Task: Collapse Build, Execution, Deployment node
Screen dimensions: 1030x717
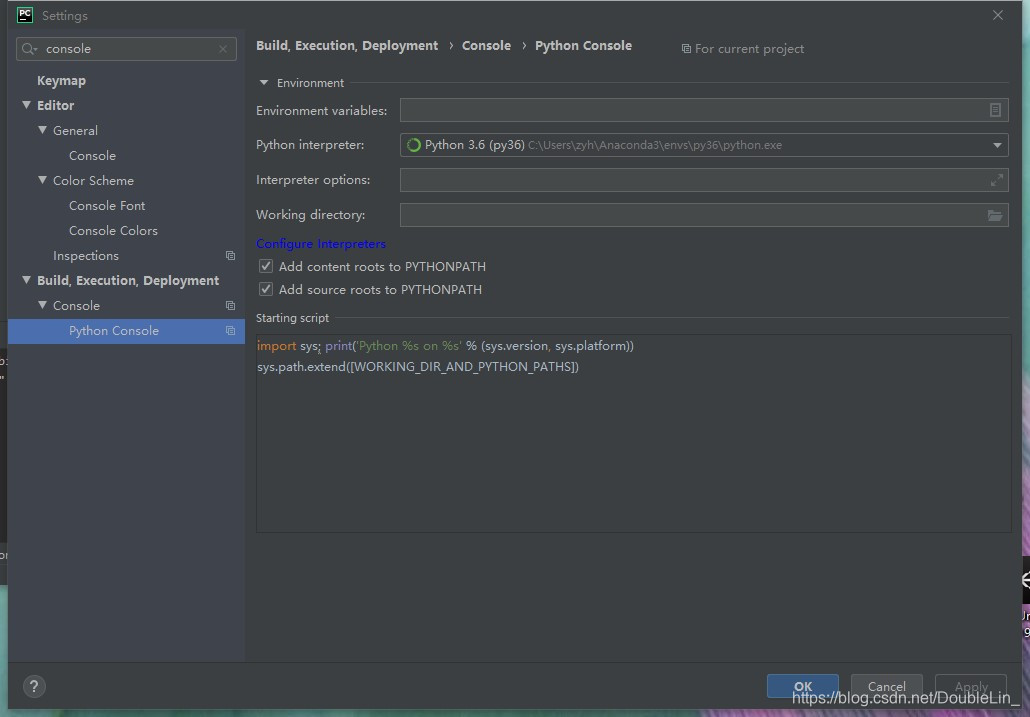Action: pyautogui.click(x=26, y=280)
